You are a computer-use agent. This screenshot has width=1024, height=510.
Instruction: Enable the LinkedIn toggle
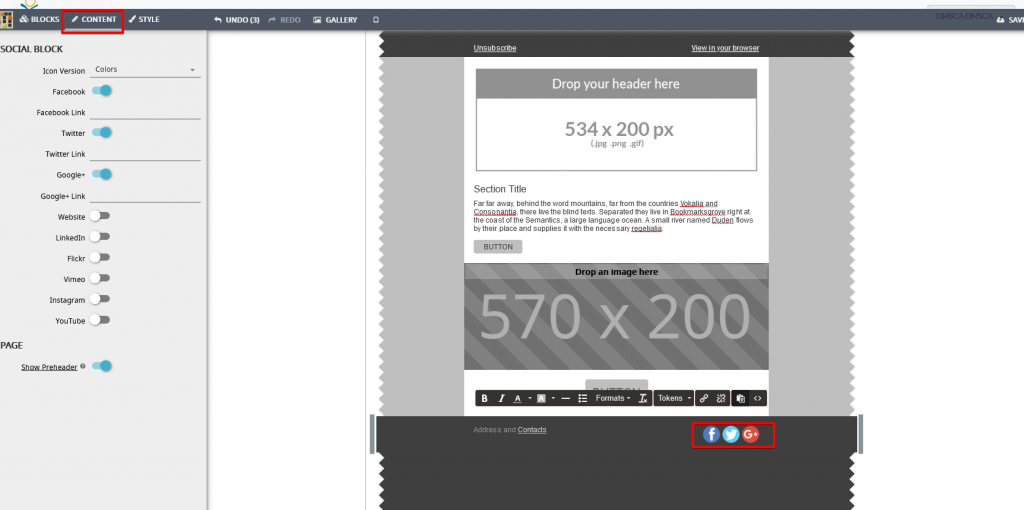point(99,237)
